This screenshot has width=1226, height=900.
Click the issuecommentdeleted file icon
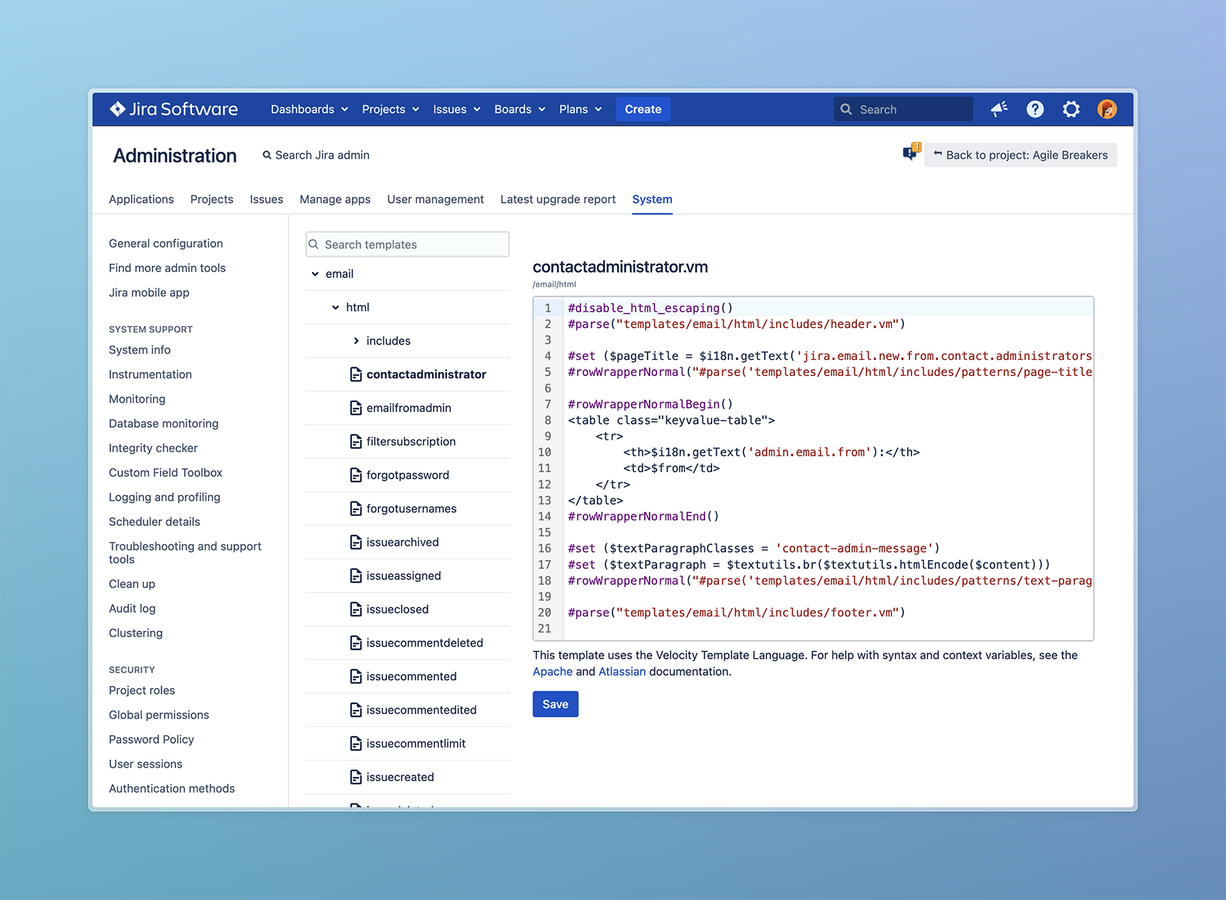tap(356, 643)
